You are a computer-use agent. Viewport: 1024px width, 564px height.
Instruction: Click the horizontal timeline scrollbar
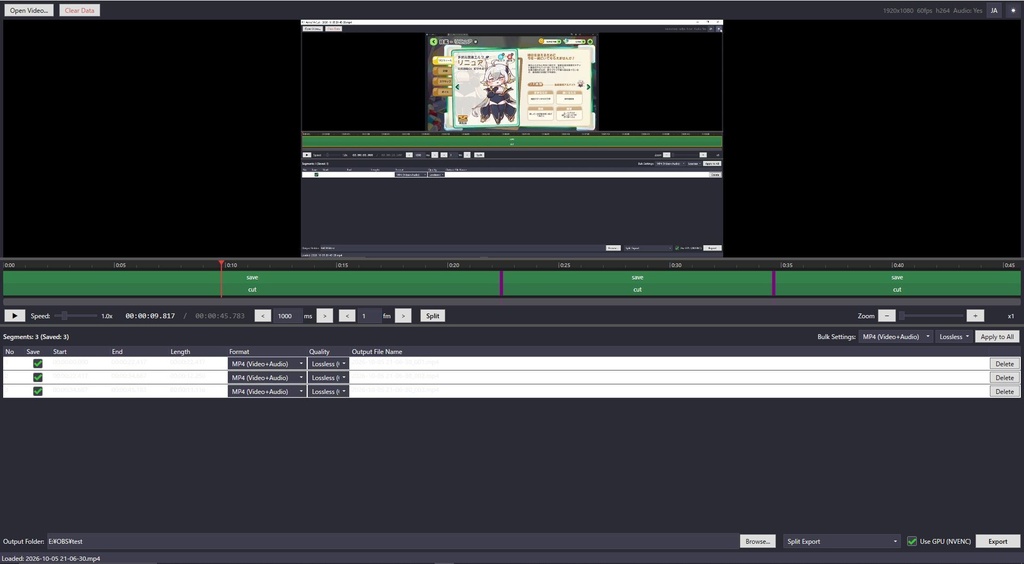(x=512, y=302)
